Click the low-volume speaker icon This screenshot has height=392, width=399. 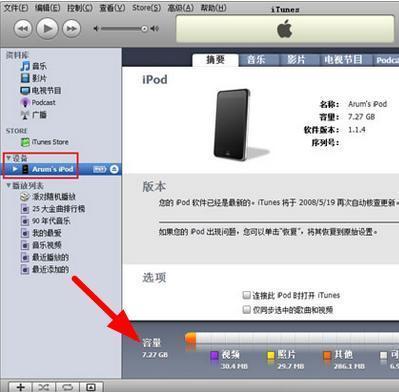(96, 29)
